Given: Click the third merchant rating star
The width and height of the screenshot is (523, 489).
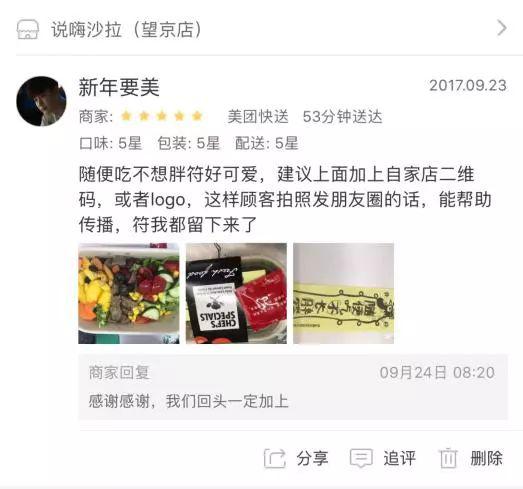Looking at the screenshot, I should pyautogui.click(x=162, y=116).
